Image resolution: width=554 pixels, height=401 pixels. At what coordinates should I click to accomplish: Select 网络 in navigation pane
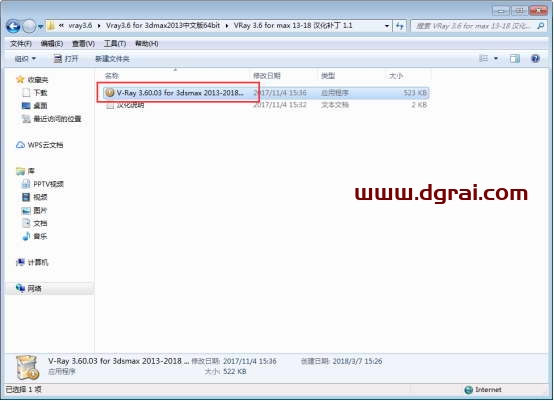click(x=34, y=288)
